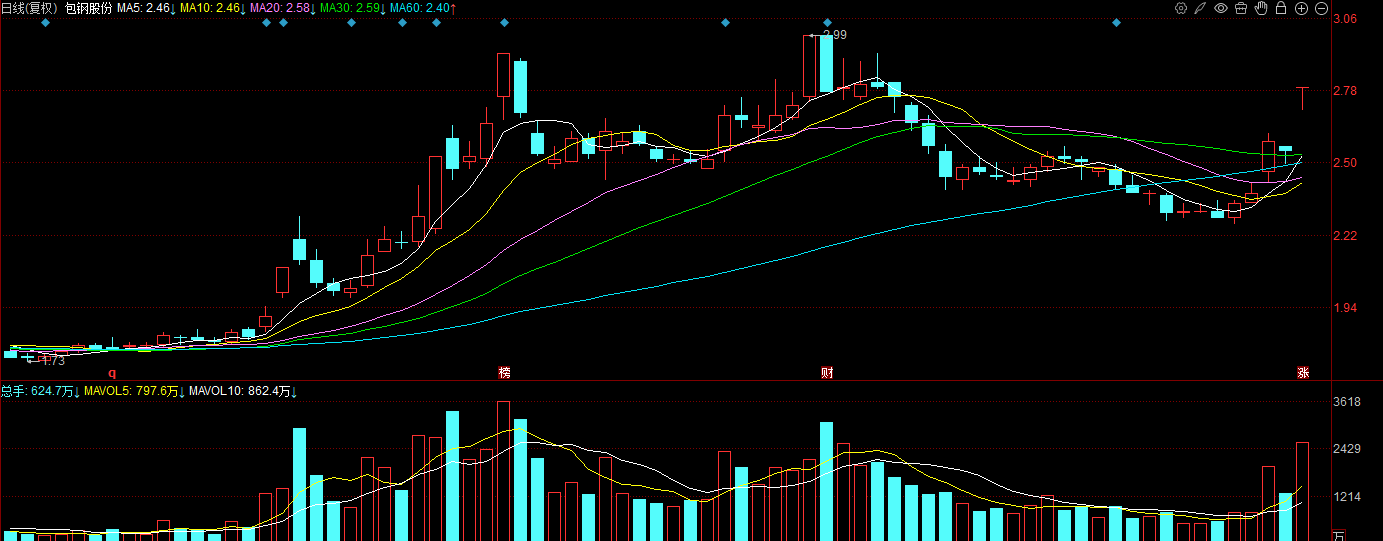1383x541 pixels.
Task: Select the feather drawing tool icon
Action: click(x=1201, y=8)
